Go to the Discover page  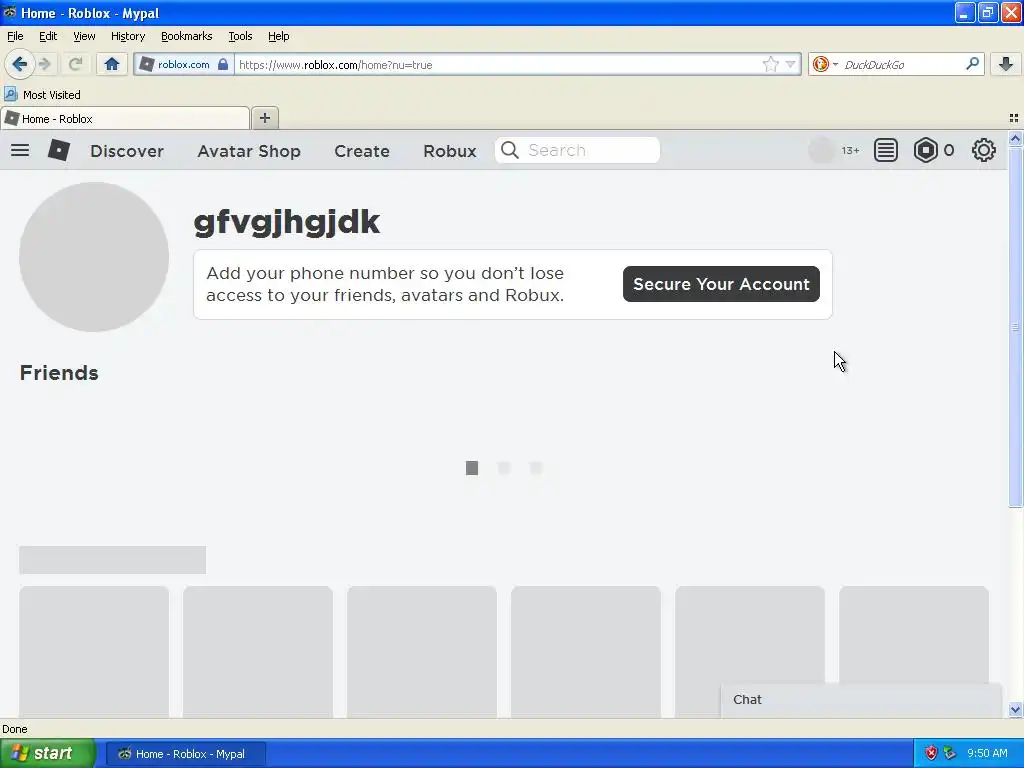pyautogui.click(x=127, y=151)
